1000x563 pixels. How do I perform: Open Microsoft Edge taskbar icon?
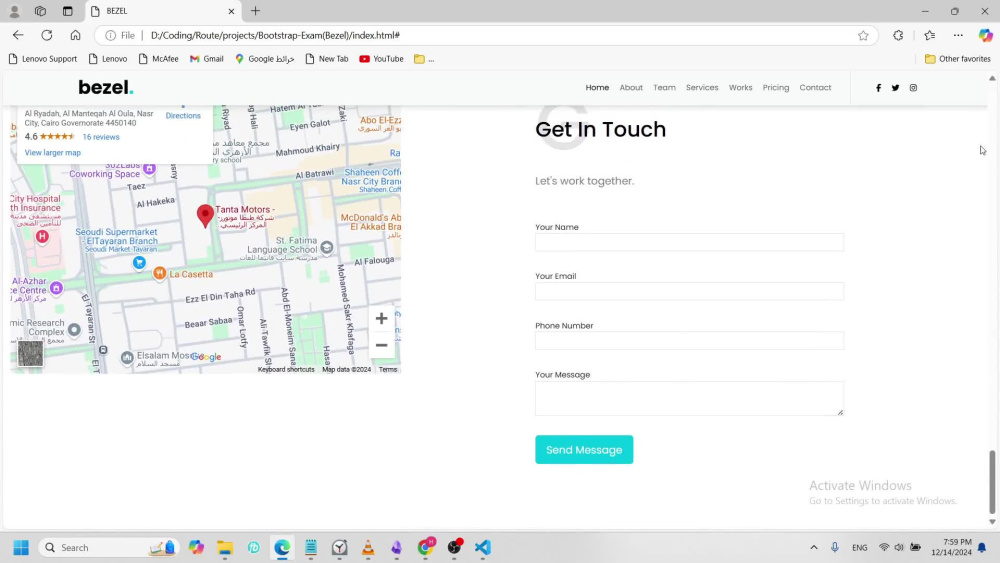click(282, 548)
